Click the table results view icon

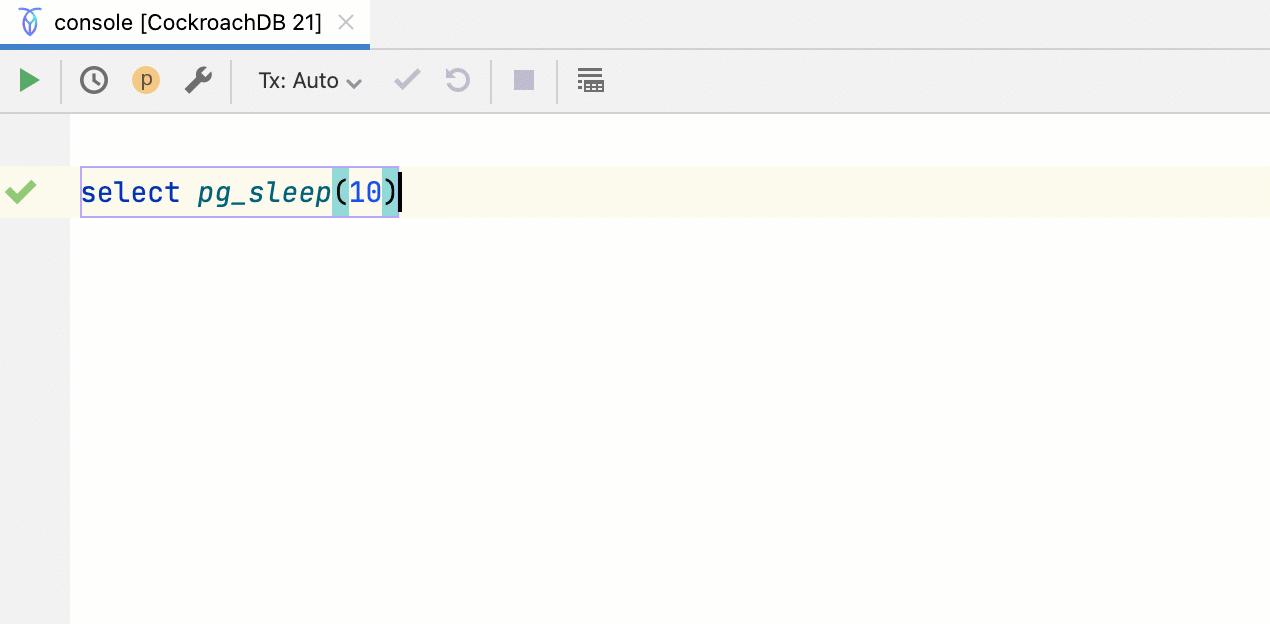coord(591,81)
